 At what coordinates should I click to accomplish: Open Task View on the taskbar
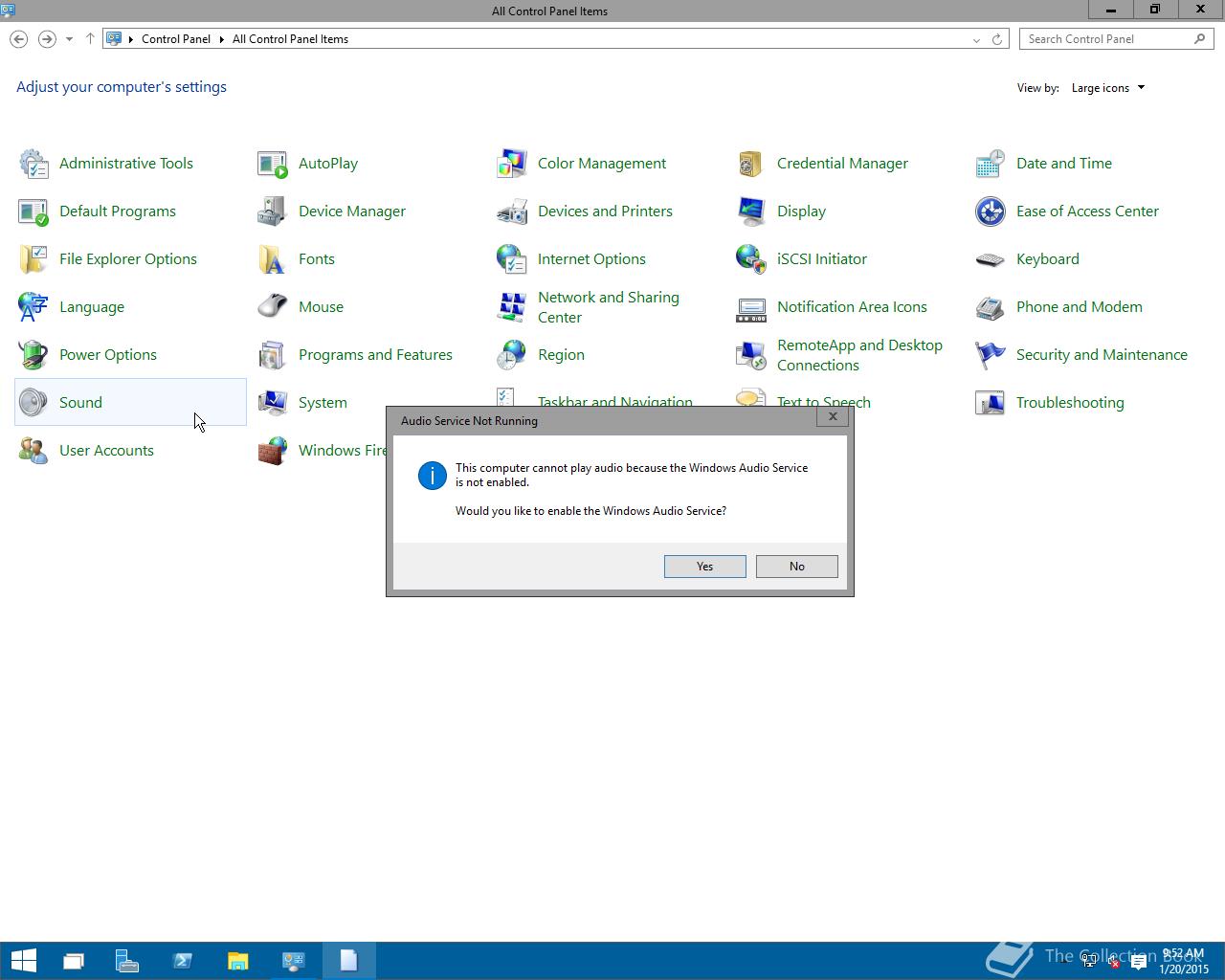pos(74,961)
